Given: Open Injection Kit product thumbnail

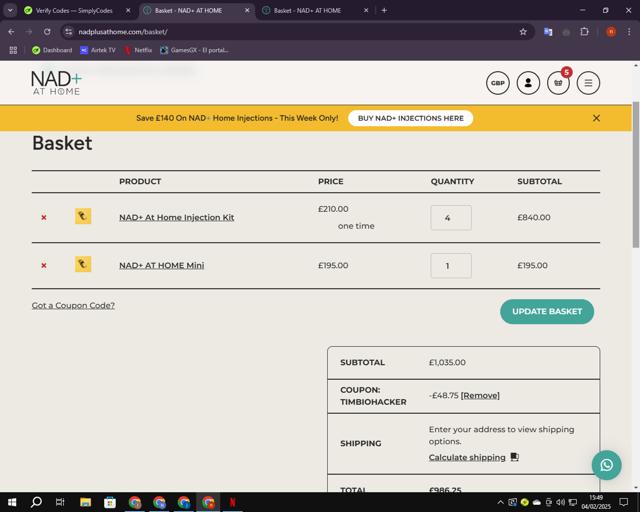Looking at the screenshot, I should click(x=83, y=216).
